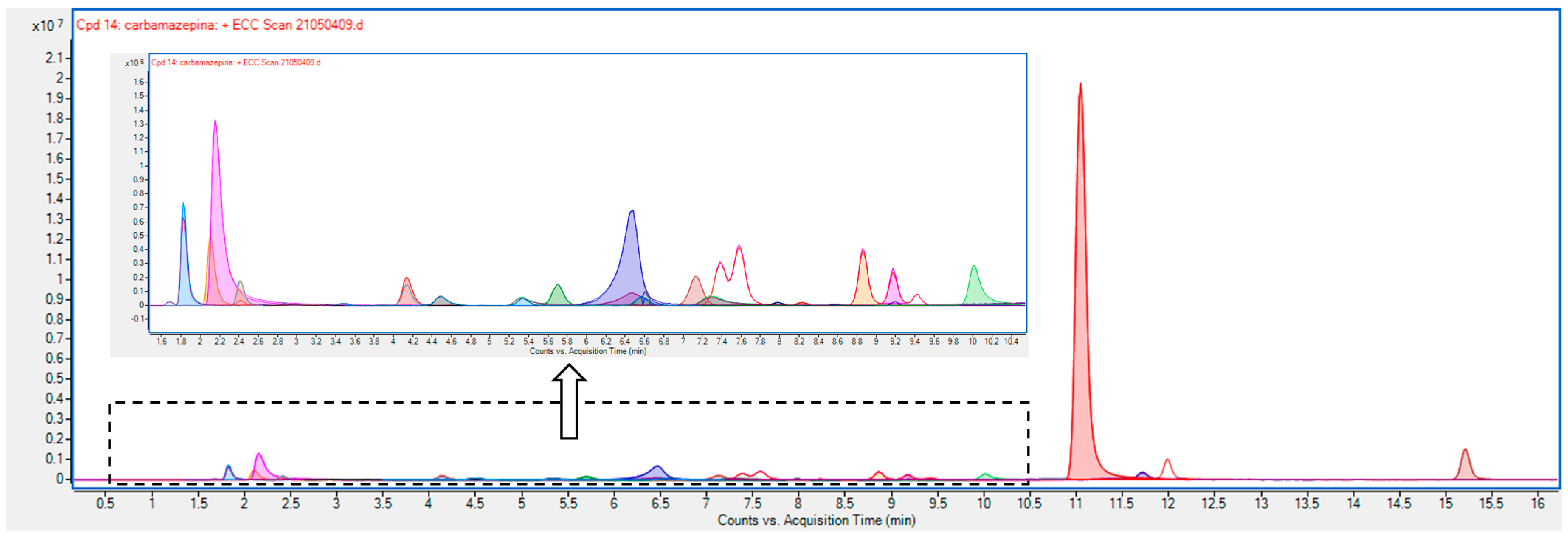The width and height of the screenshot is (1568, 538).
Task: Select the x10 6 scale label on inset y-axis
Action: click(x=135, y=63)
